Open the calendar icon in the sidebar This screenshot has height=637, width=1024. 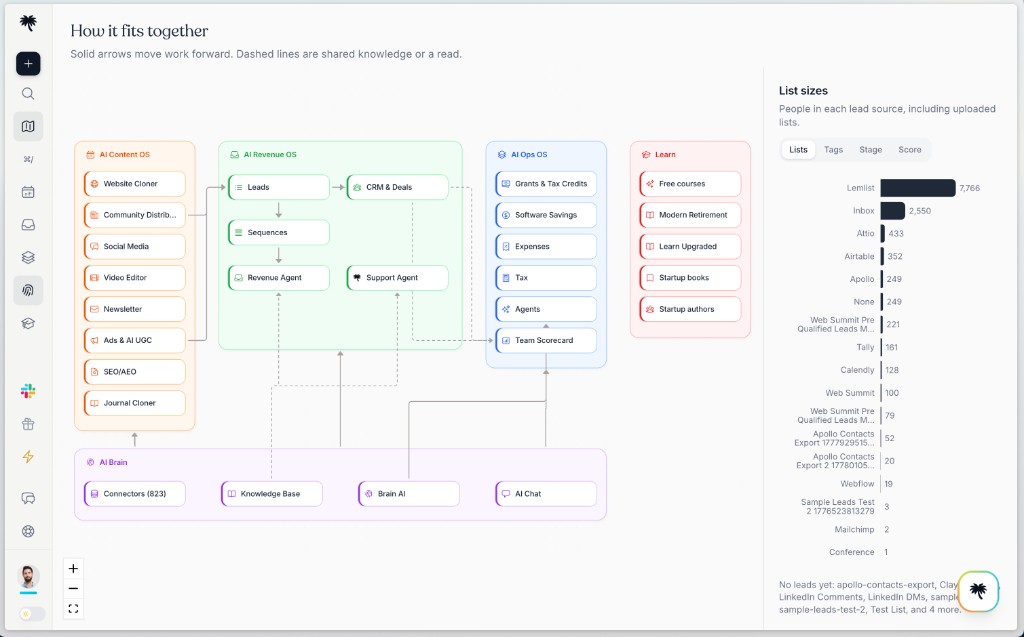pyautogui.click(x=28, y=192)
